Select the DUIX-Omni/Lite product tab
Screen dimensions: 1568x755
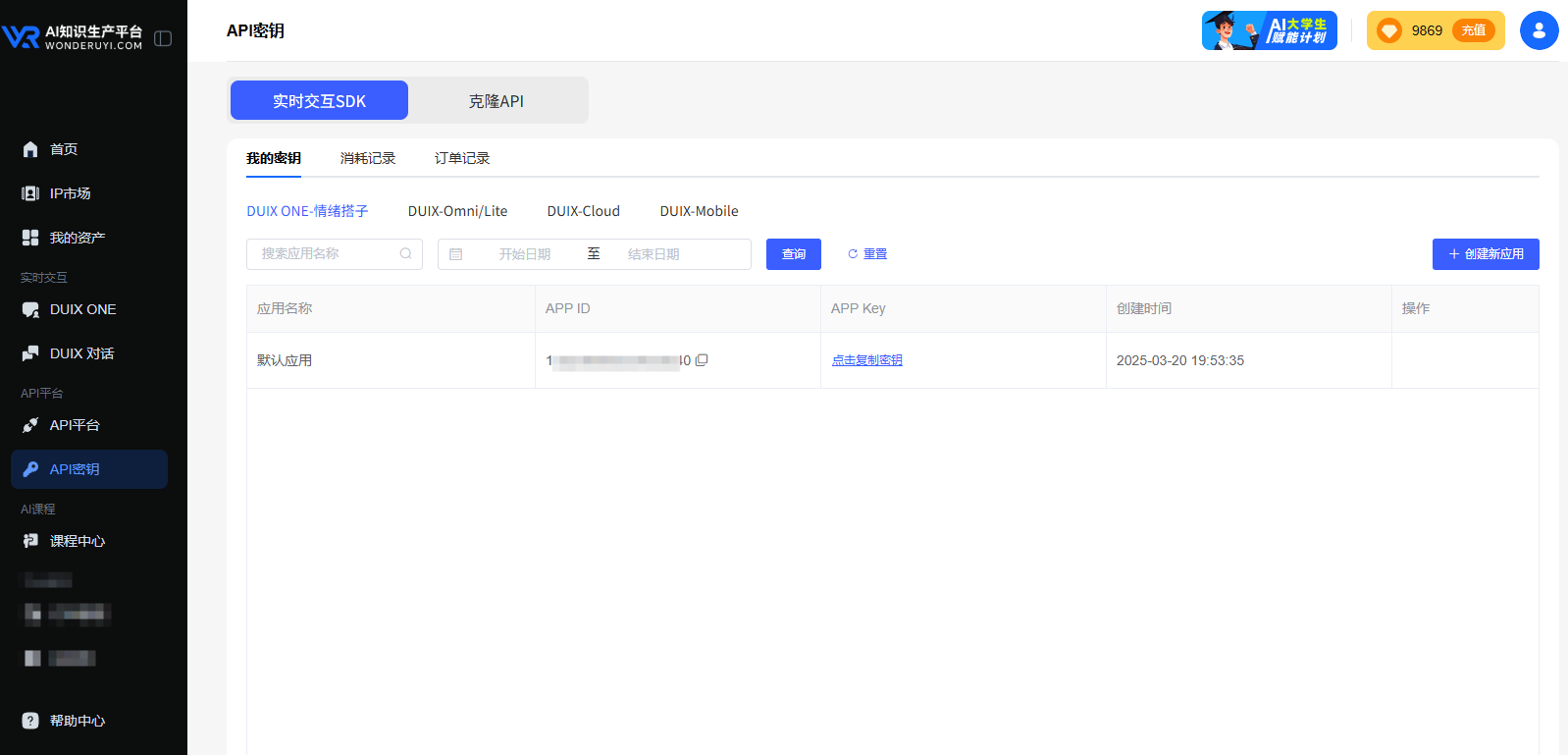tap(457, 211)
